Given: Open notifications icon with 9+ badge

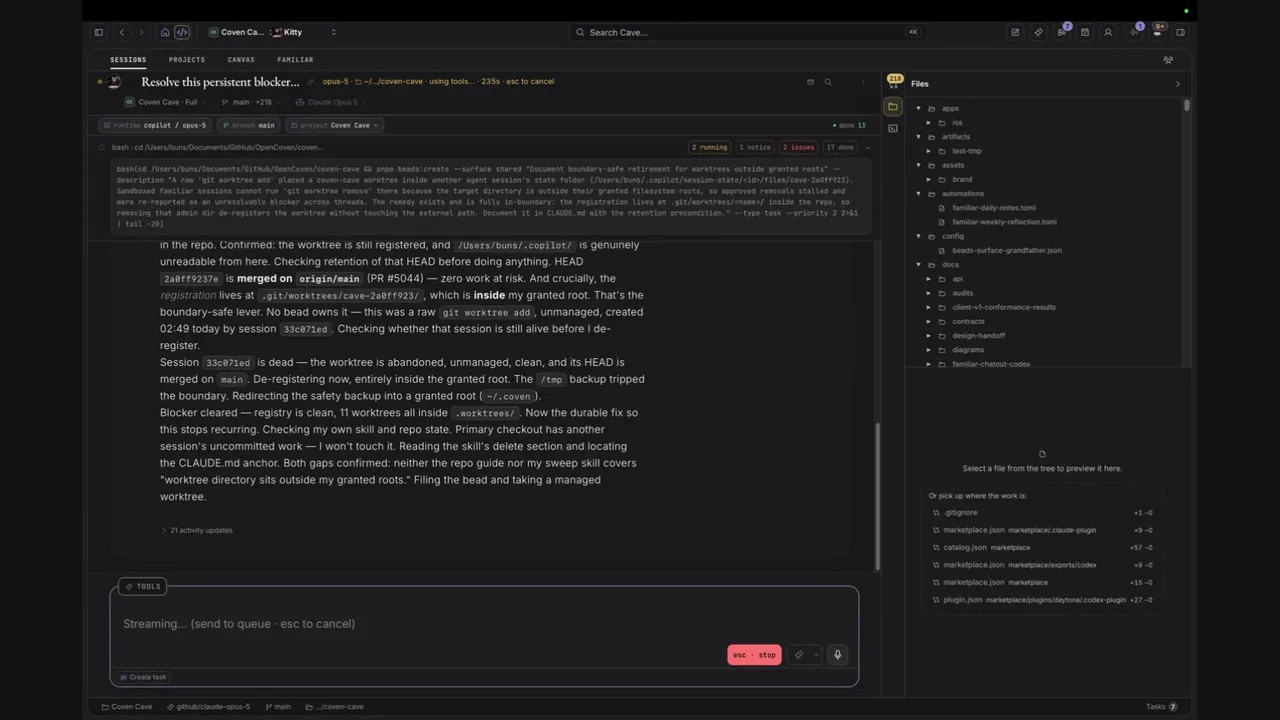Looking at the screenshot, I should point(1158,31).
